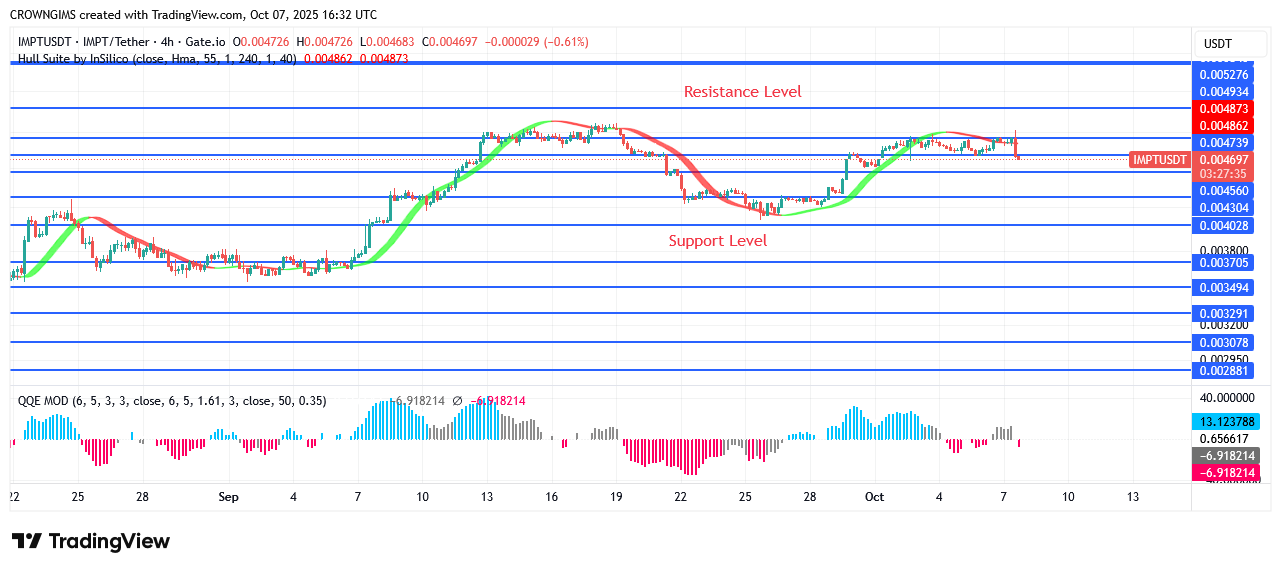1281x571 pixels.
Task: Click the 0.005276 price axis label
Action: pyautogui.click(x=1225, y=75)
